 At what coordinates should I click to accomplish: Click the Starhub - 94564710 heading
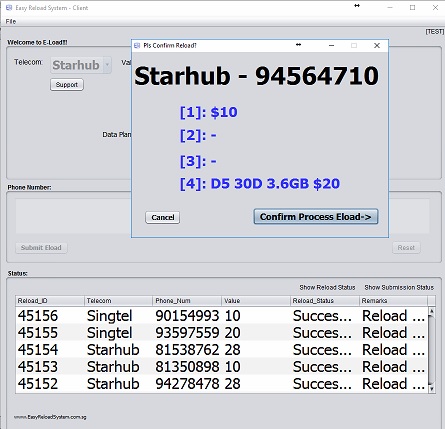click(257, 76)
